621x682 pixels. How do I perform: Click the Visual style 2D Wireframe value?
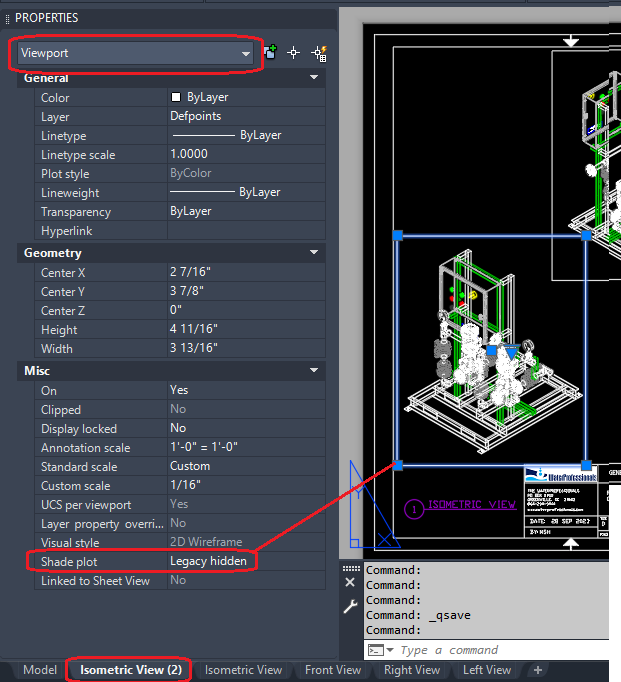(x=246, y=542)
